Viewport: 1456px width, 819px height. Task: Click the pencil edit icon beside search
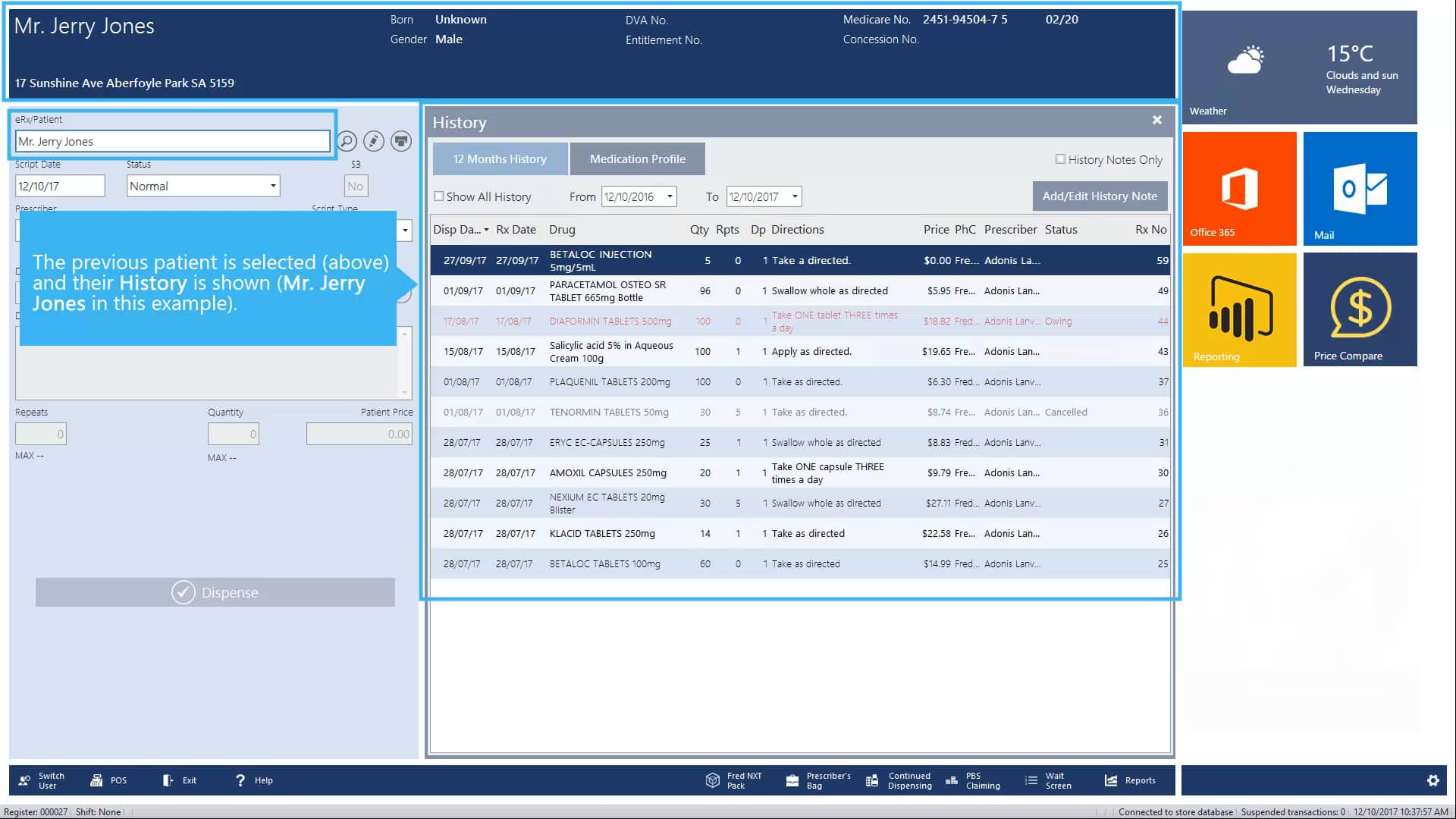(x=374, y=141)
